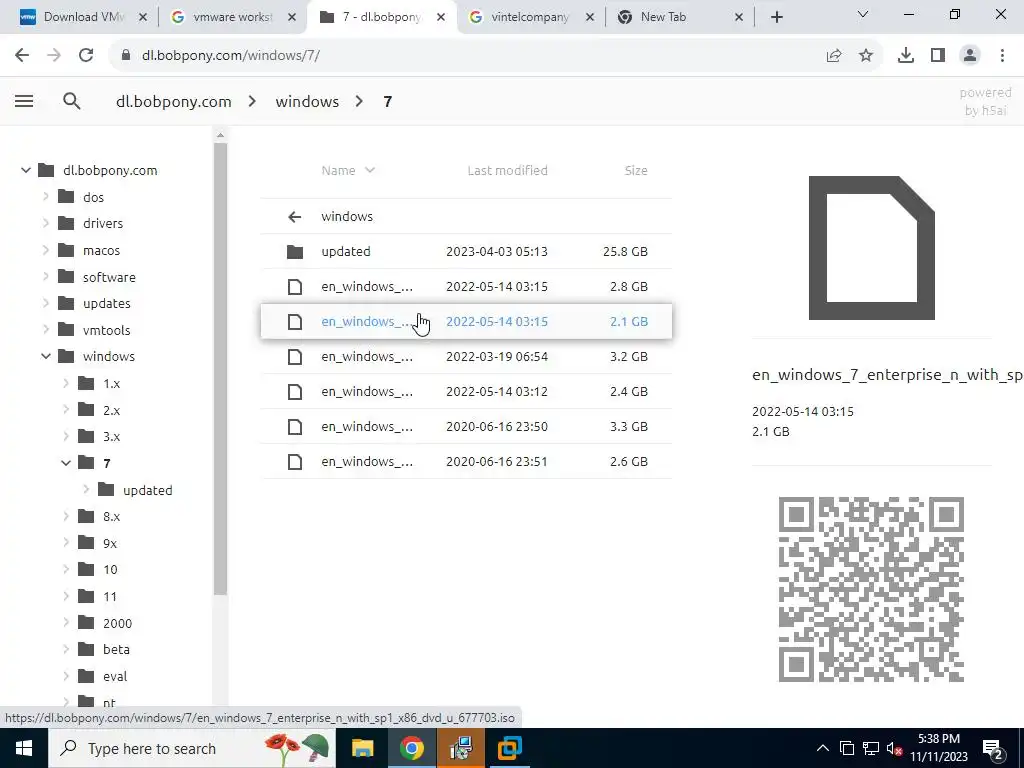Open Chrome downloads icon

[906, 56]
